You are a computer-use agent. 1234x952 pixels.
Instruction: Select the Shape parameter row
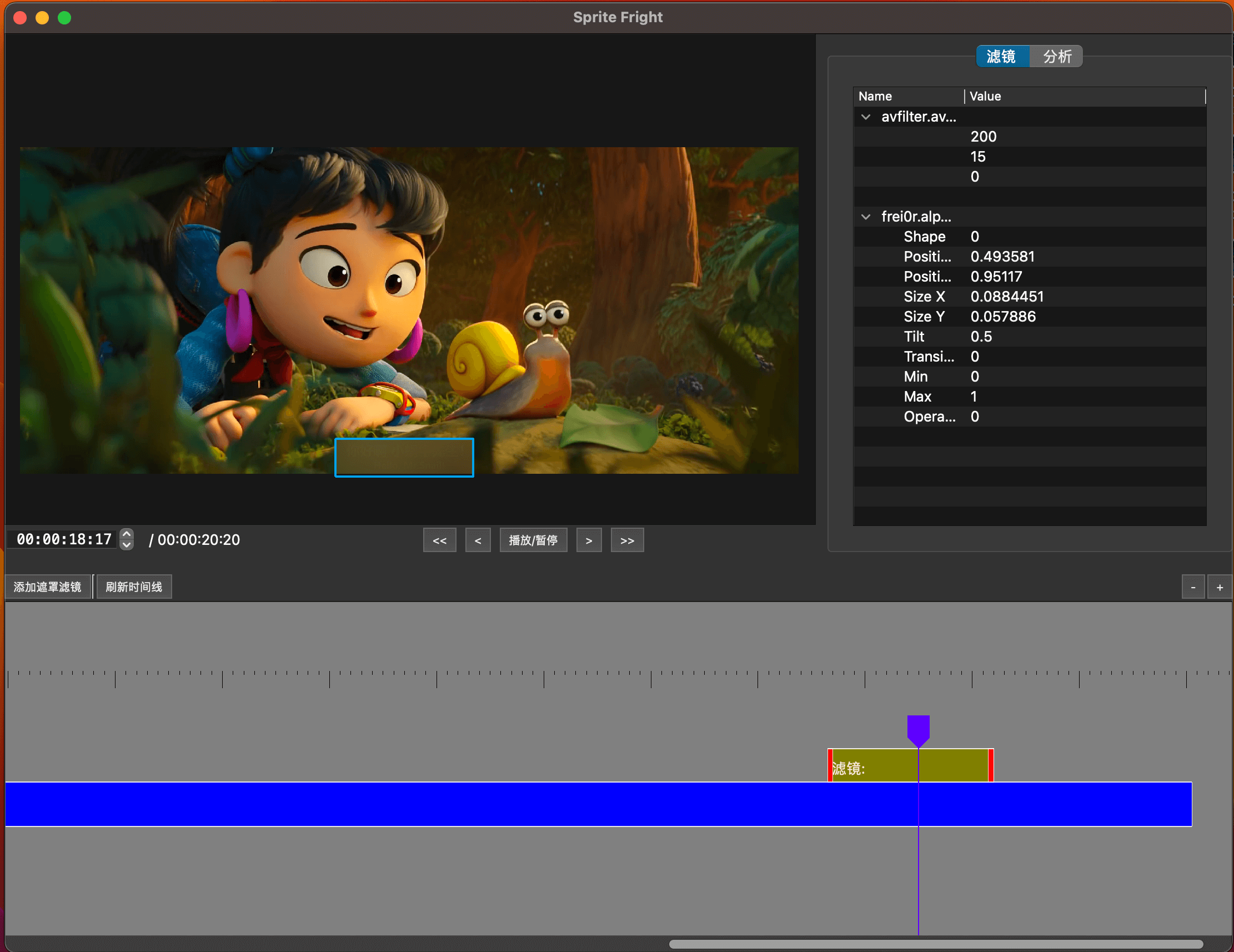click(1030, 237)
